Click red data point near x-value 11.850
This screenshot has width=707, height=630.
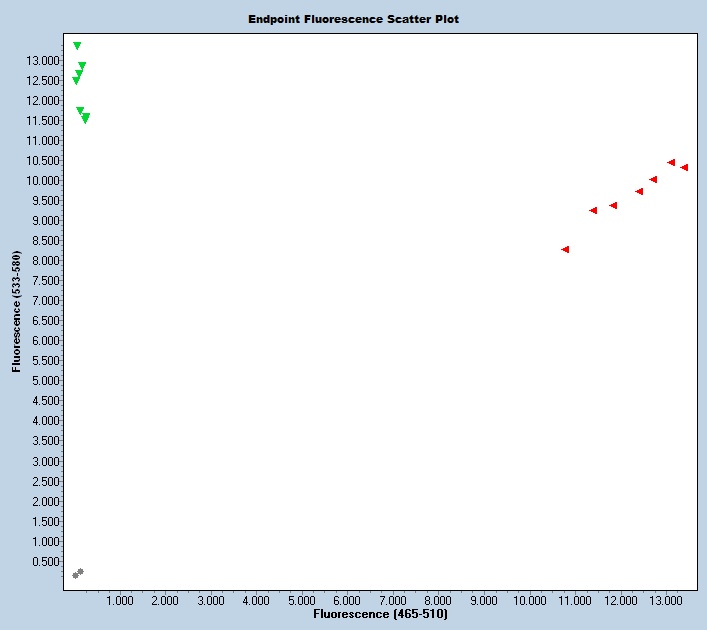[613, 205]
